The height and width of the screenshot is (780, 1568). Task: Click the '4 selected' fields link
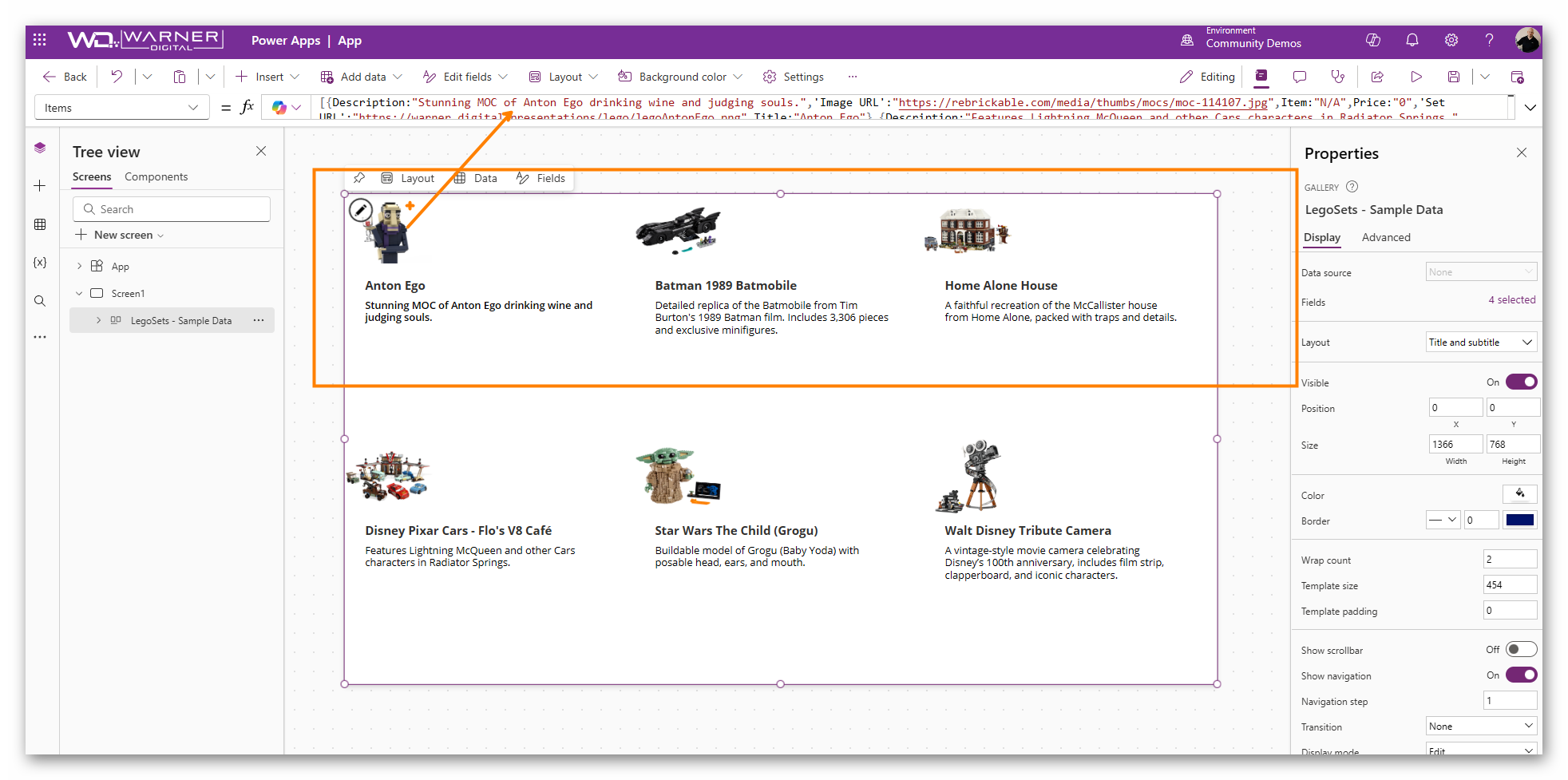coord(1512,299)
